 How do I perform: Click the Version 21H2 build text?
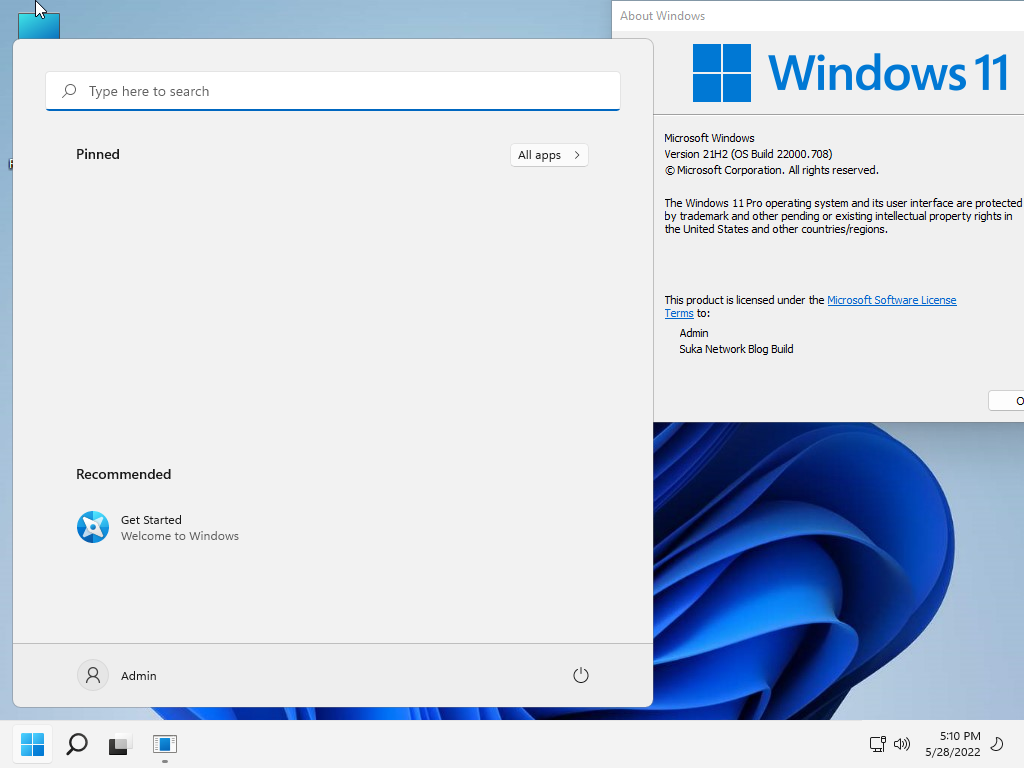click(748, 154)
